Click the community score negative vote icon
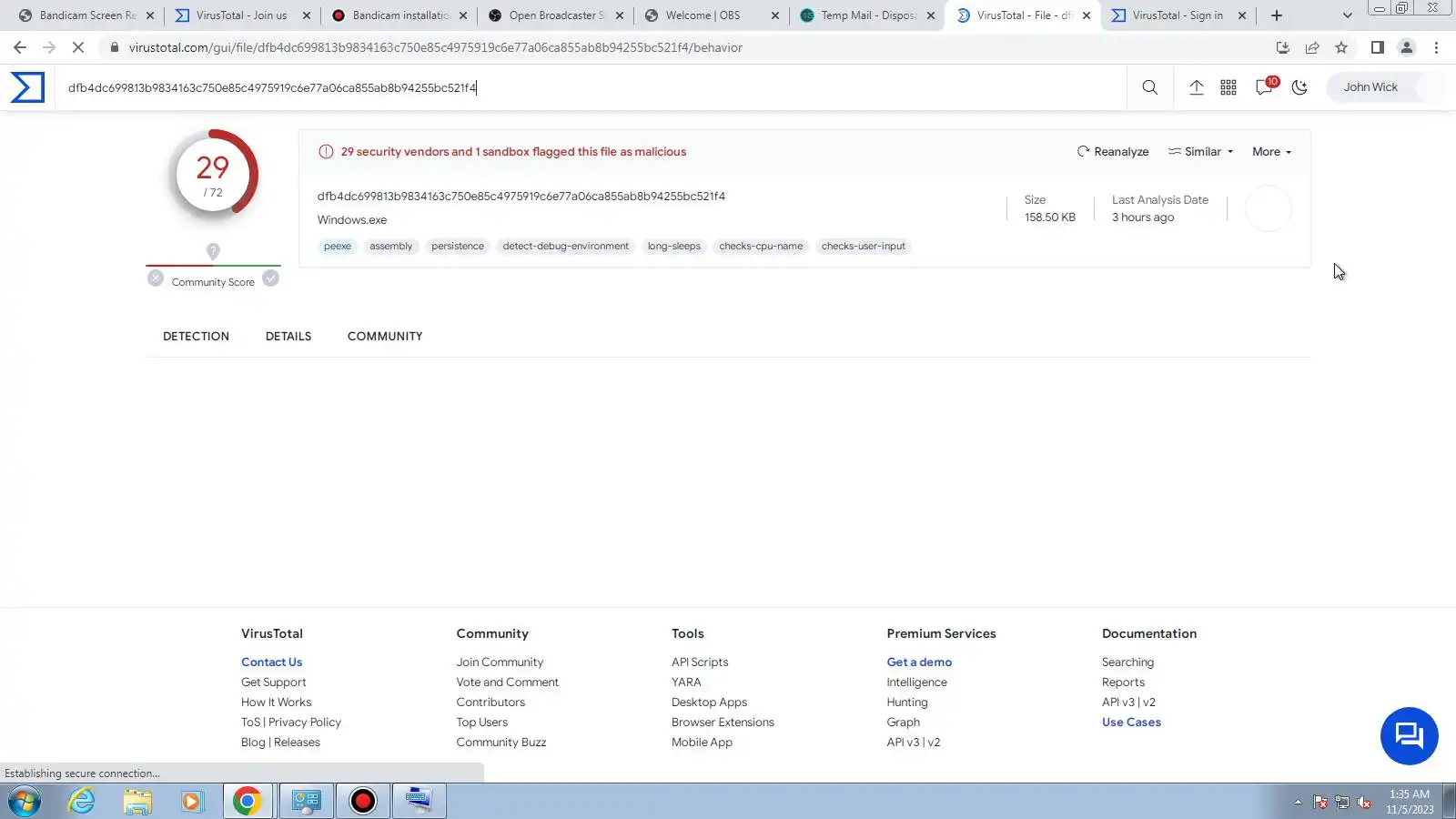The image size is (1456, 819). click(156, 278)
